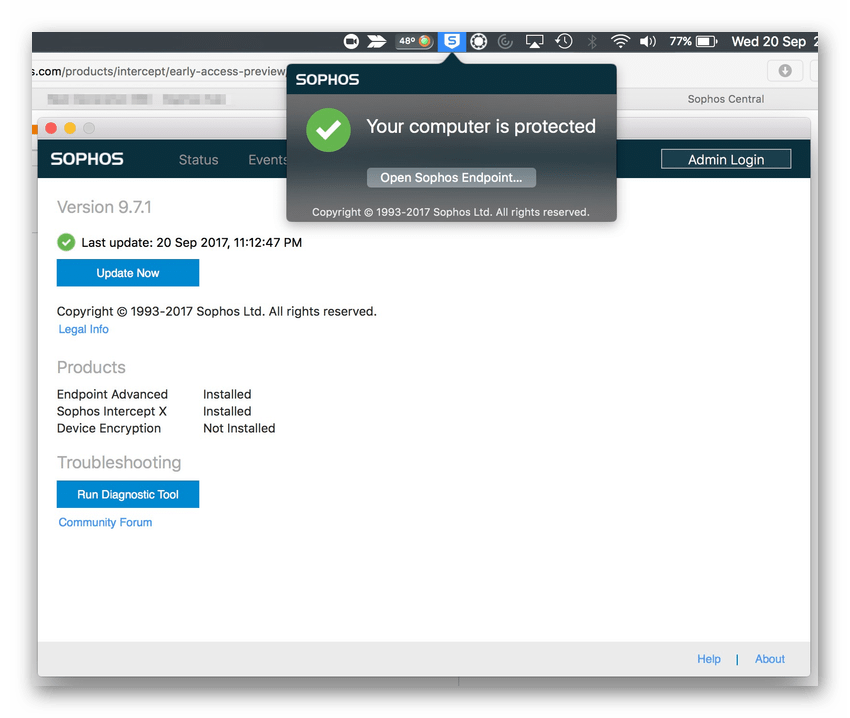Switch to the Status tab
This screenshot has width=850, height=718.
pos(198,159)
